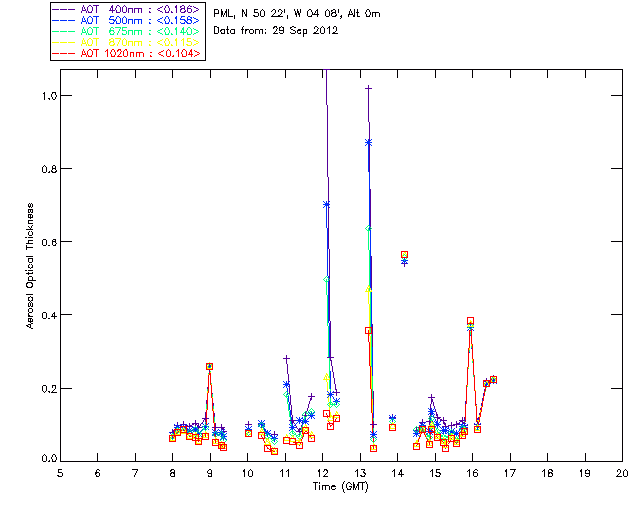
Task: Click the 0.8 y-axis tick label
Action: click(48, 169)
